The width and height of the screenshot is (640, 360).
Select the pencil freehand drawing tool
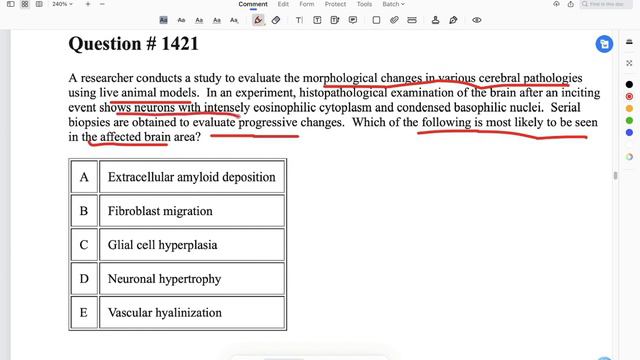click(x=258, y=20)
